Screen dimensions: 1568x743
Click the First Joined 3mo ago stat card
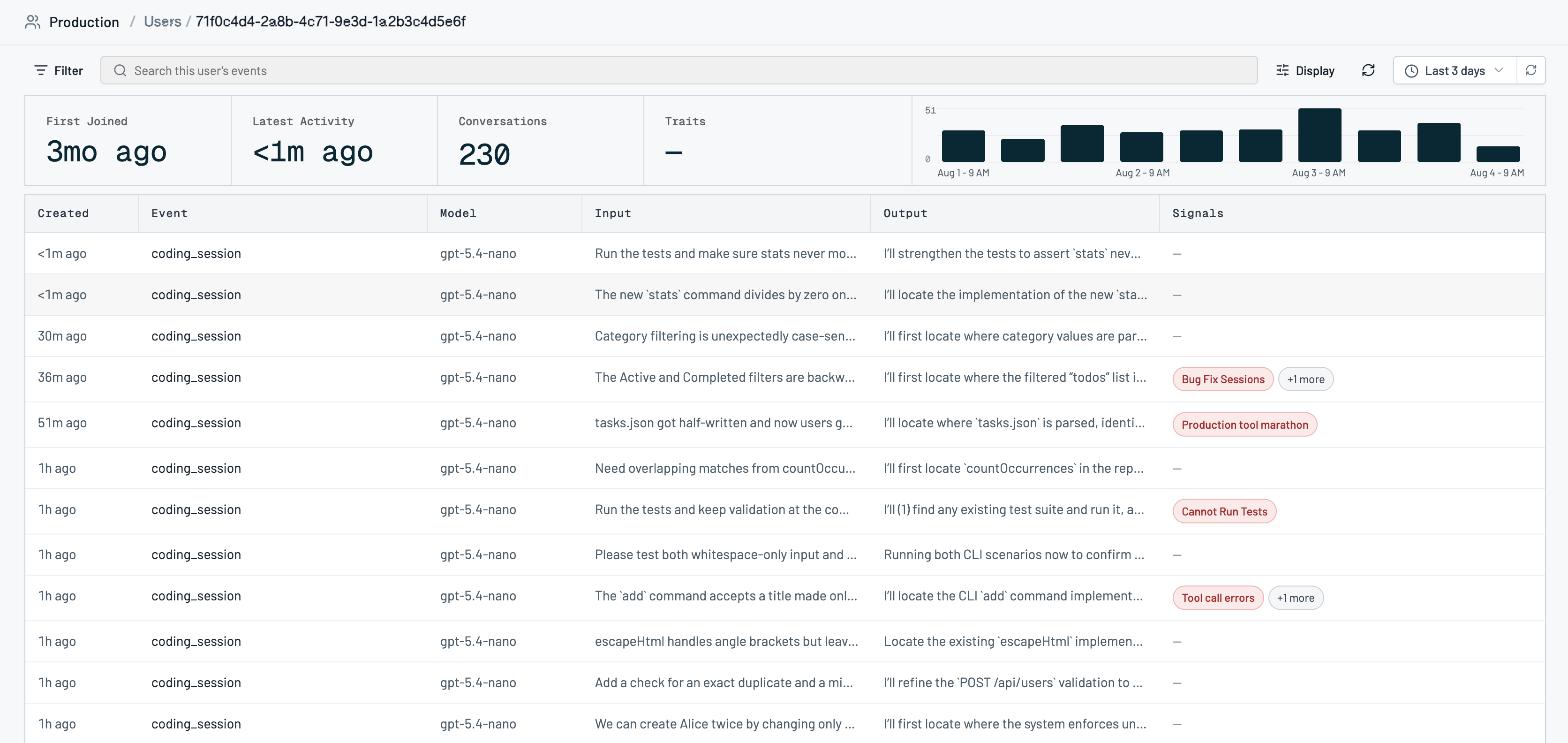pos(128,140)
